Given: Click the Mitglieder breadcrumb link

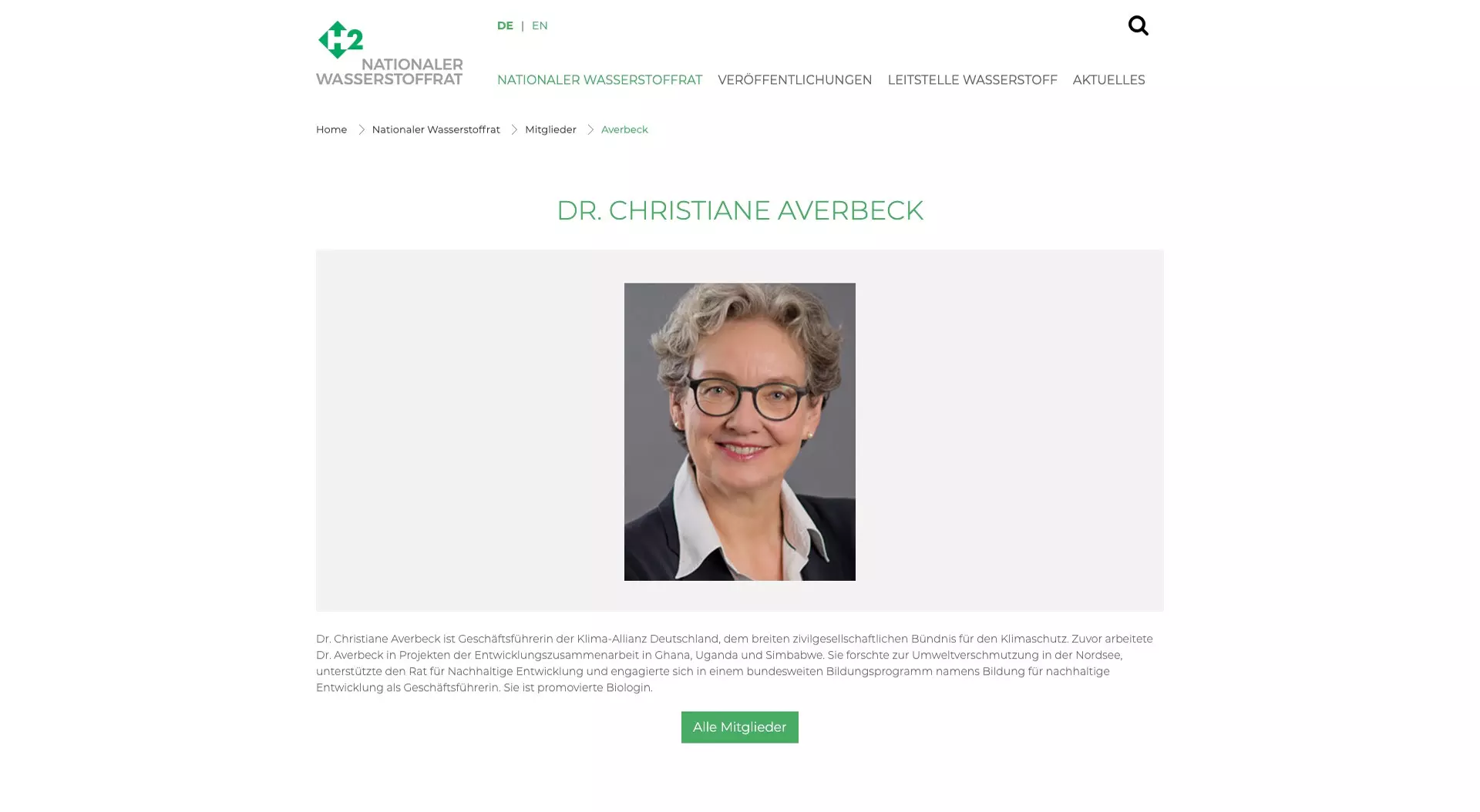Looking at the screenshot, I should pyautogui.click(x=550, y=129).
